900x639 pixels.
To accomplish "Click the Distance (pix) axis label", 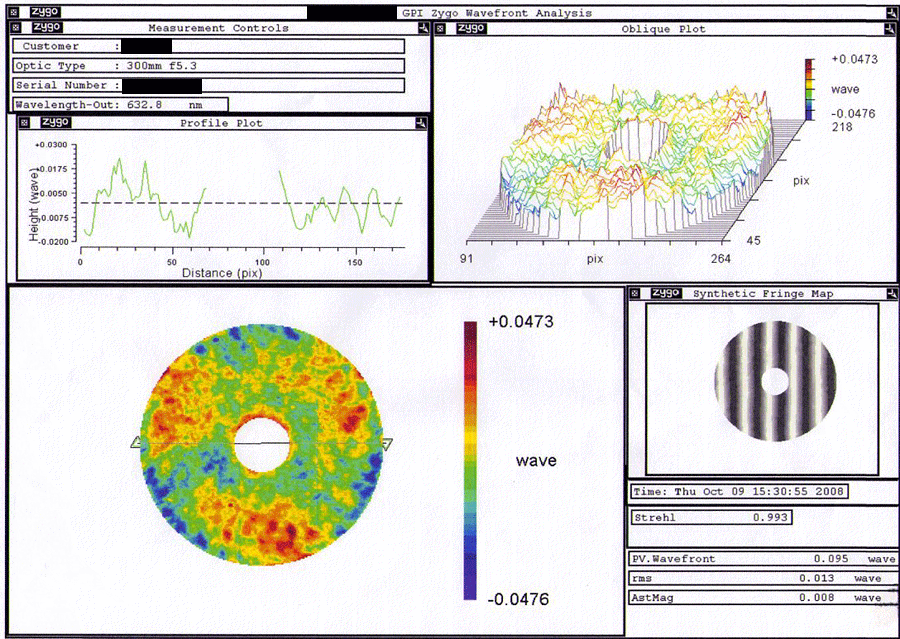I will 222,273.
